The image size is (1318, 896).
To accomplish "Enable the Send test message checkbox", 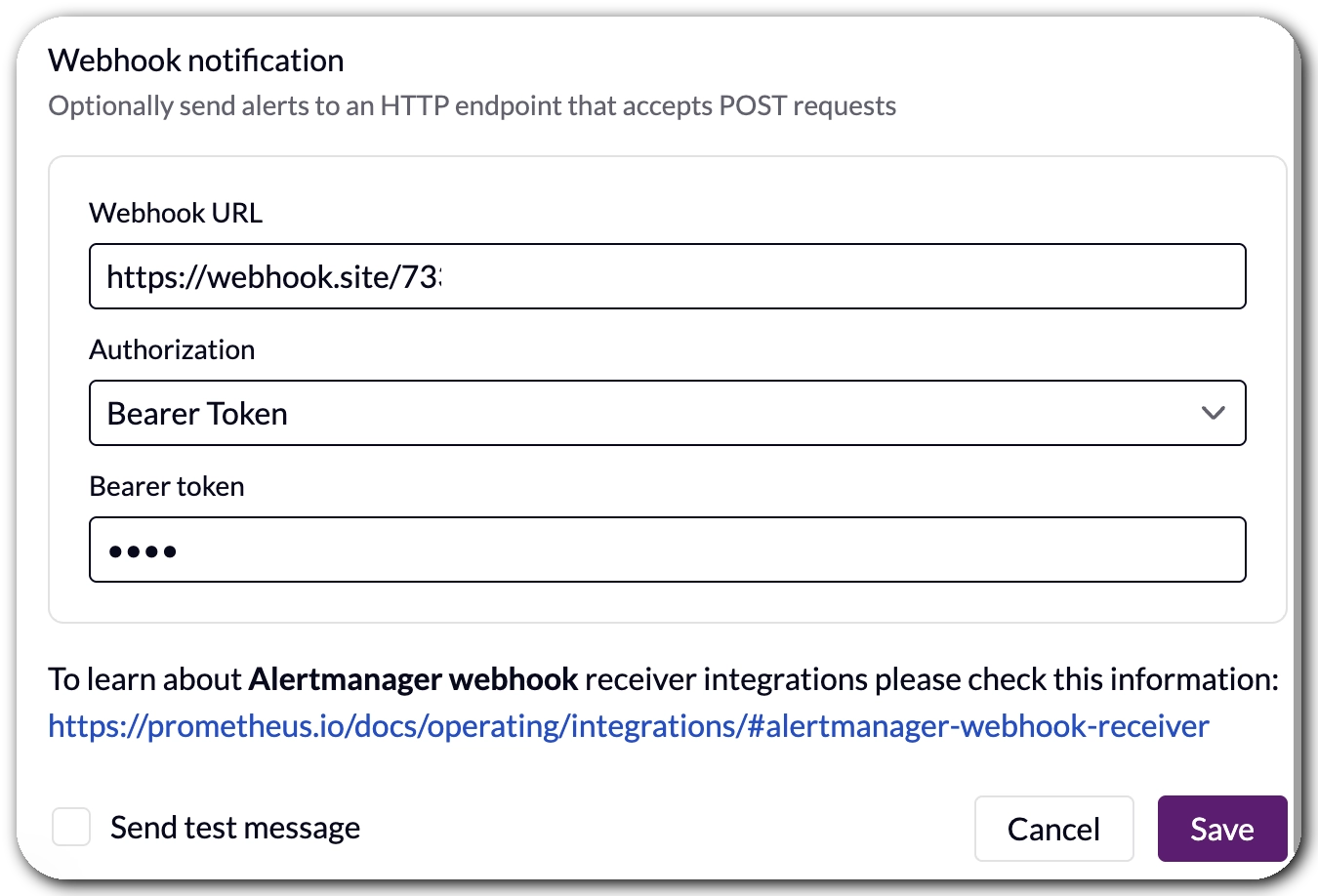I will (x=71, y=828).
